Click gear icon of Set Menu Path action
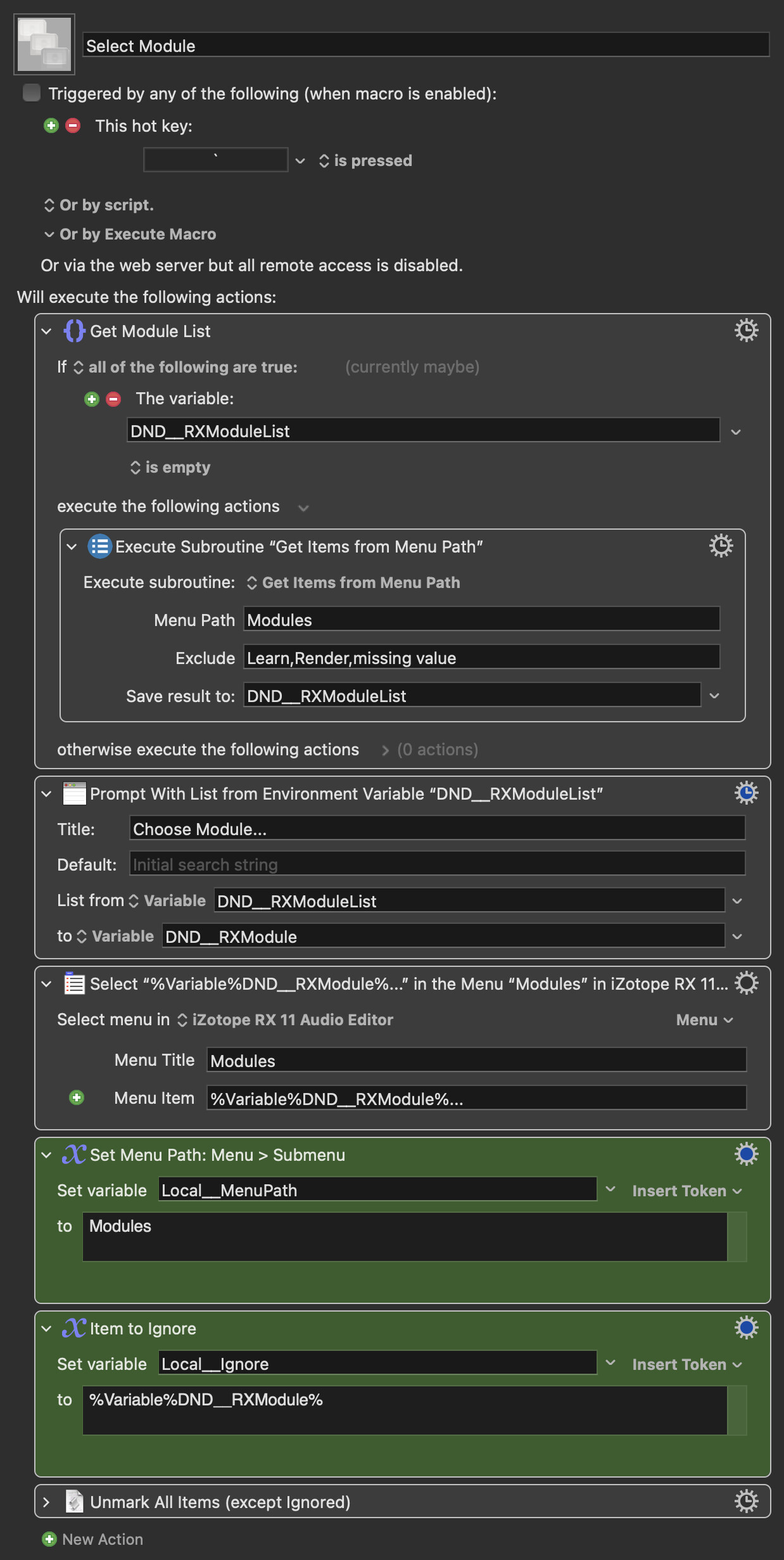Viewport: 784px width, 1560px height. 746,1154
